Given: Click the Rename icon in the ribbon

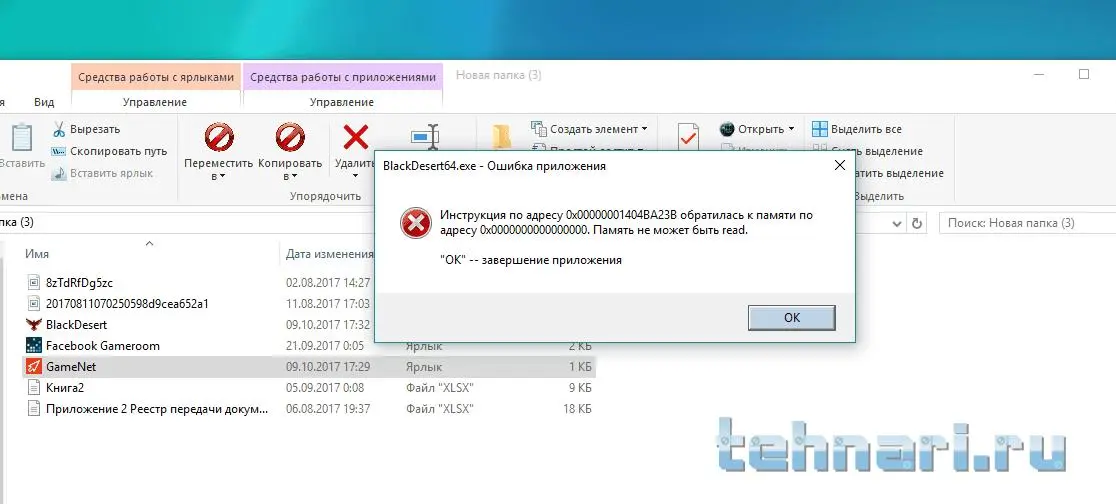Looking at the screenshot, I should tap(426, 136).
